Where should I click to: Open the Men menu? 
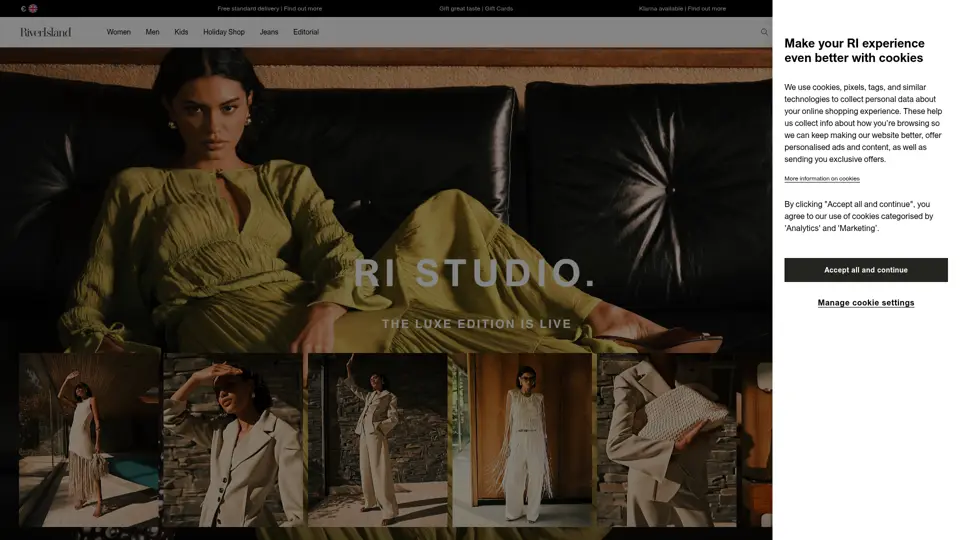[x=152, y=32]
